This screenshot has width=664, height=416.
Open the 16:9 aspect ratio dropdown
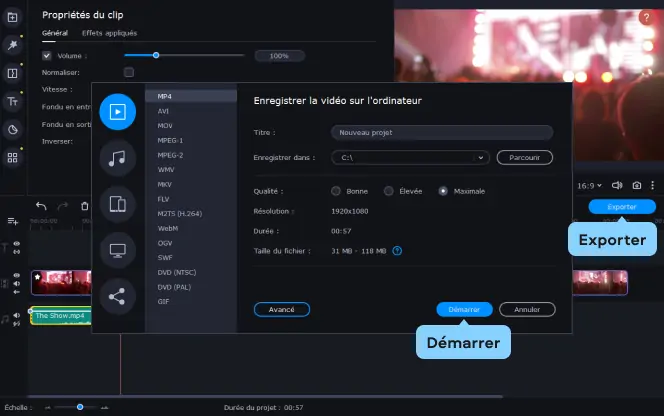click(589, 186)
